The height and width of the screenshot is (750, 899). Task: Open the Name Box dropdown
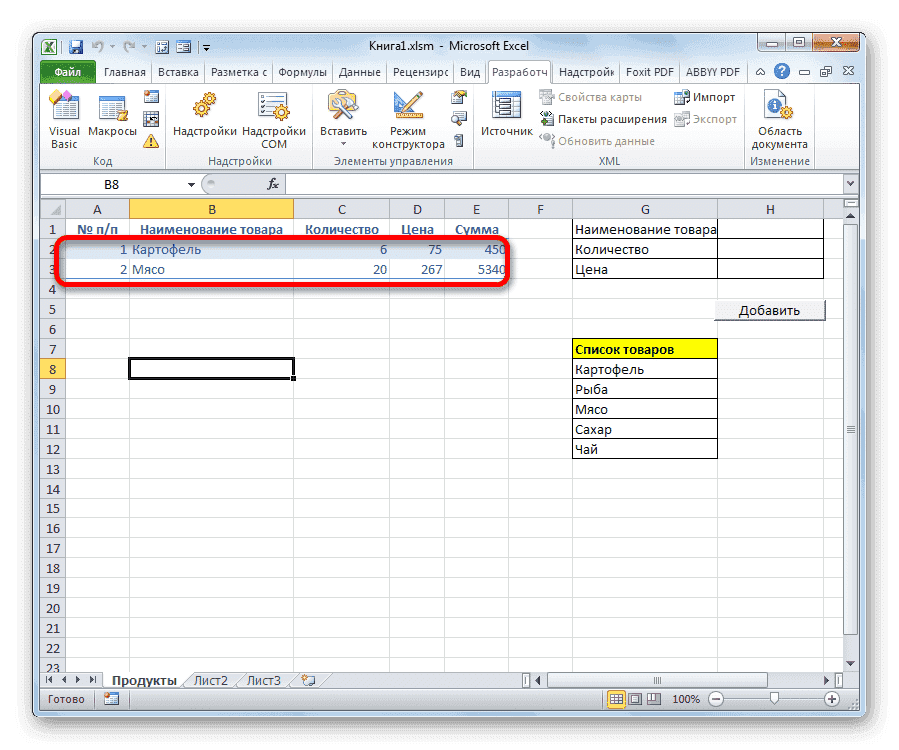click(191, 183)
